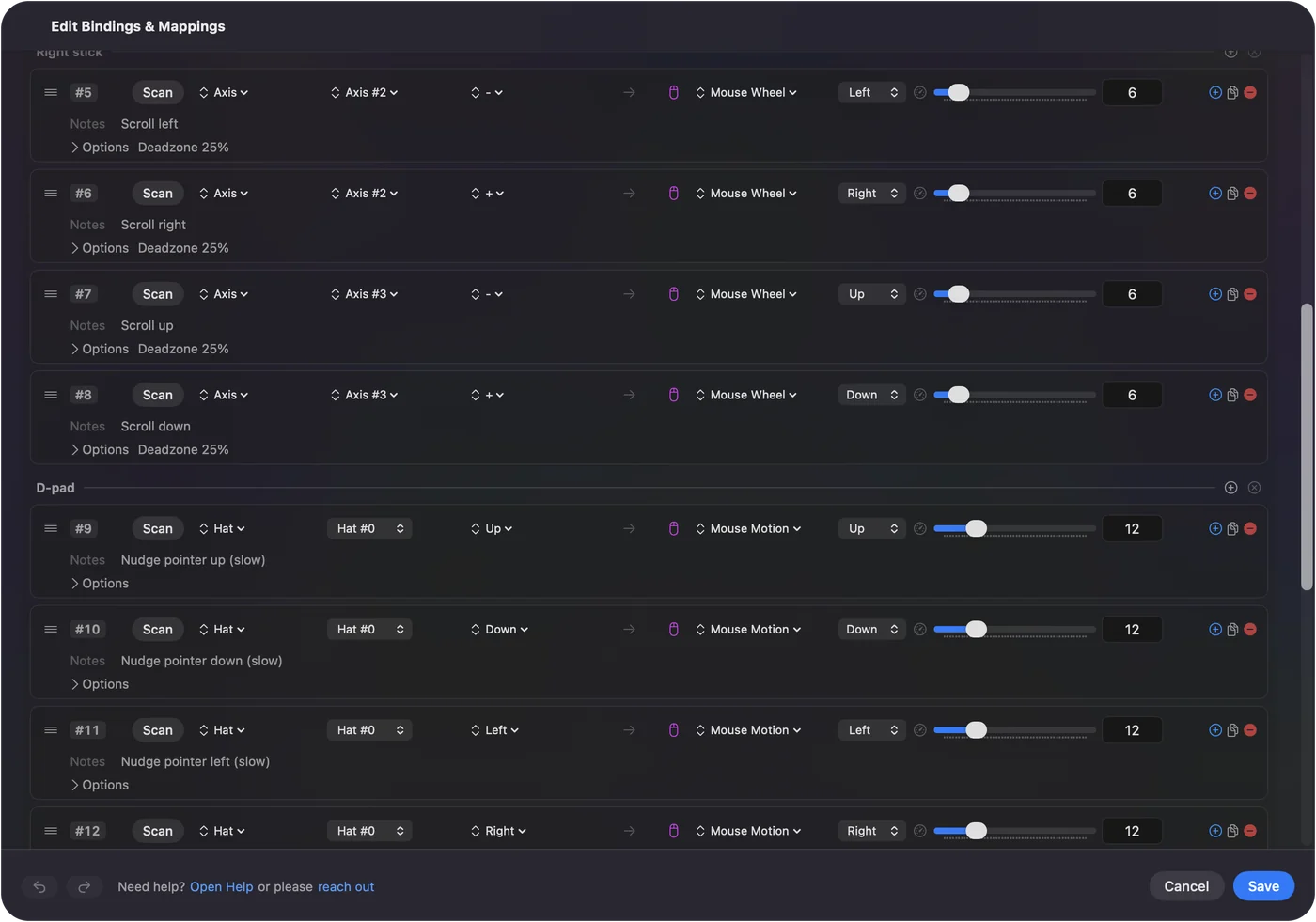This screenshot has height=922, width=1316.
Task: Expand Options for binding #5
Action: [100, 148]
